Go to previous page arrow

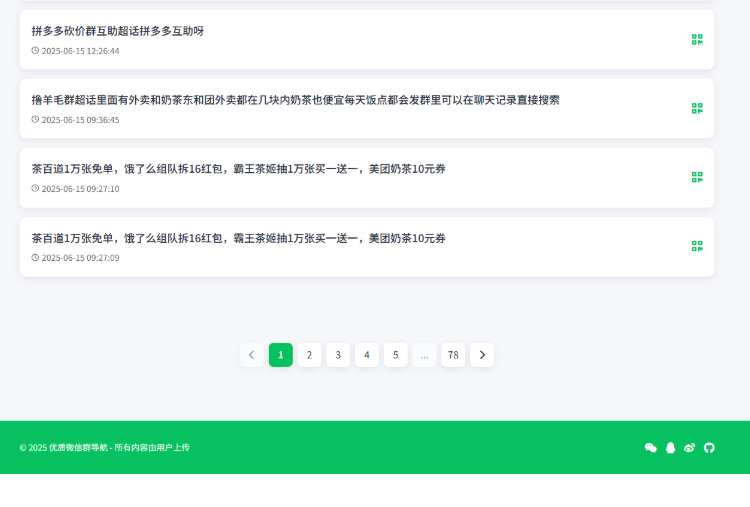[x=252, y=355]
